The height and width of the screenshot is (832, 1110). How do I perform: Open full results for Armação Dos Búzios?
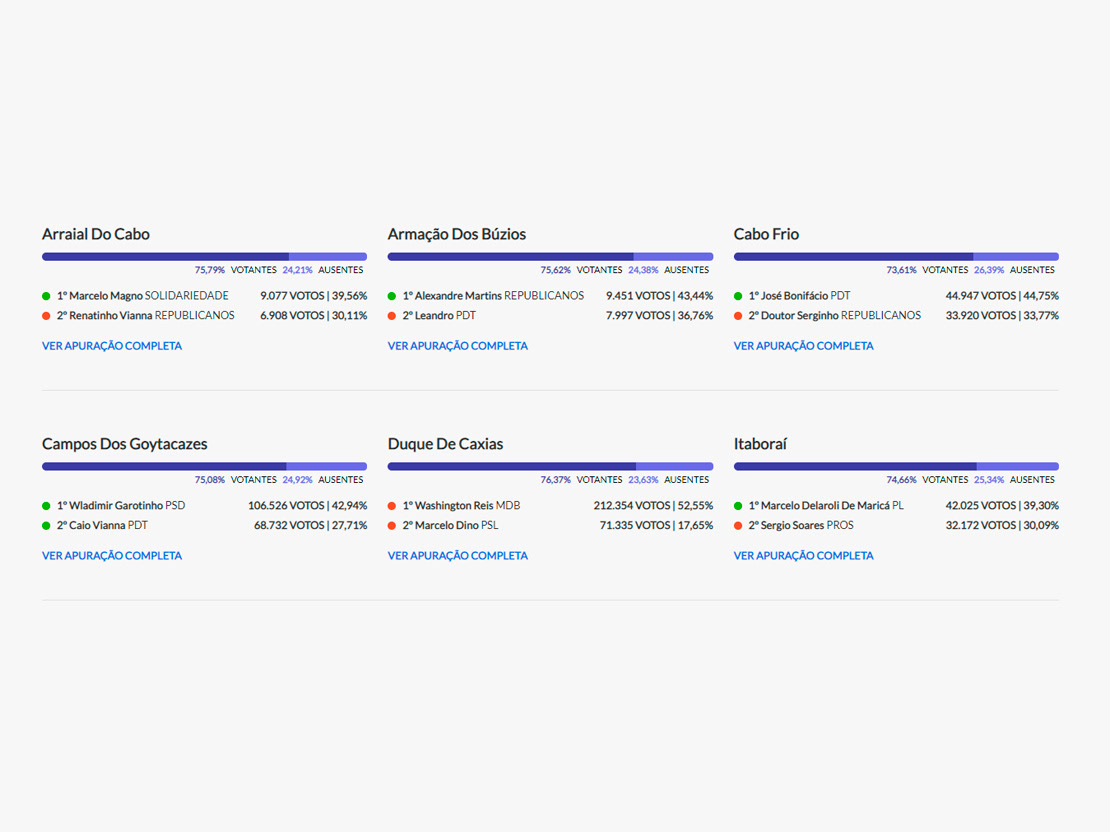pos(457,346)
